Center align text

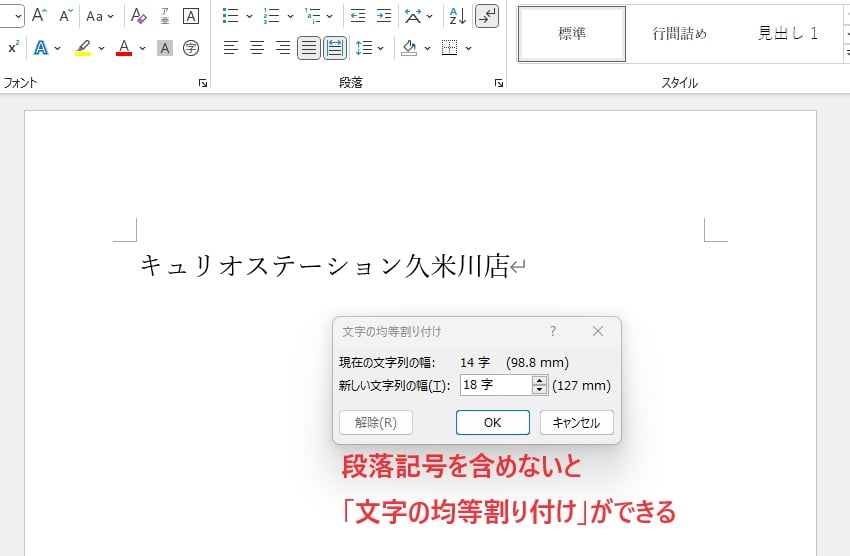(x=257, y=48)
